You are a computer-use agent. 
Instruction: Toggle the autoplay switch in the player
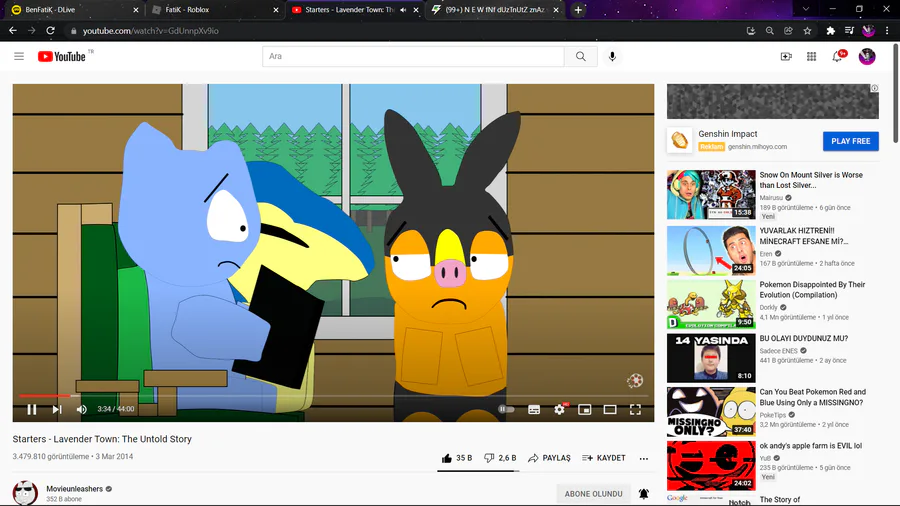pos(506,409)
